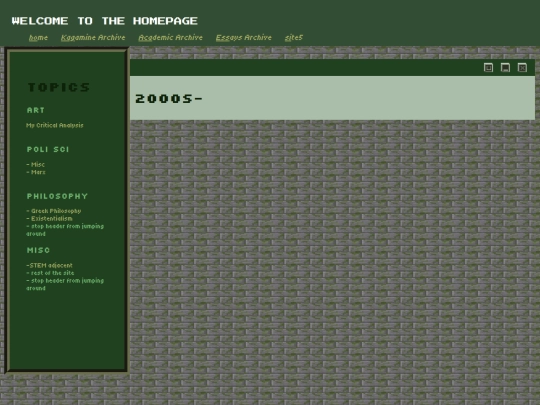The width and height of the screenshot is (540, 405).
Task: Click 'stop header from jumping around' under Misc heading
Action: pos(65,284)
